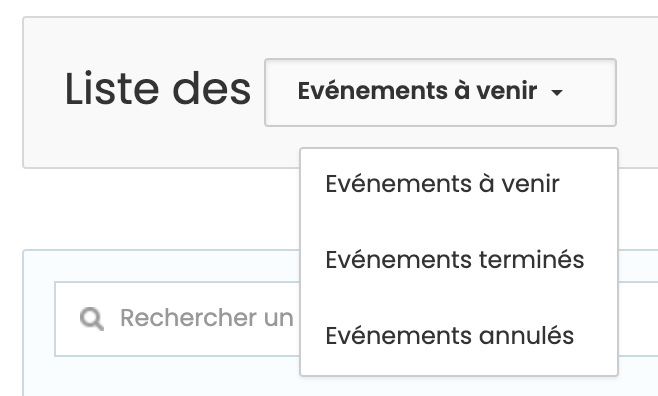Show cancelled events via Evénements annulés
658x396 pixels.
click(459, 336)
